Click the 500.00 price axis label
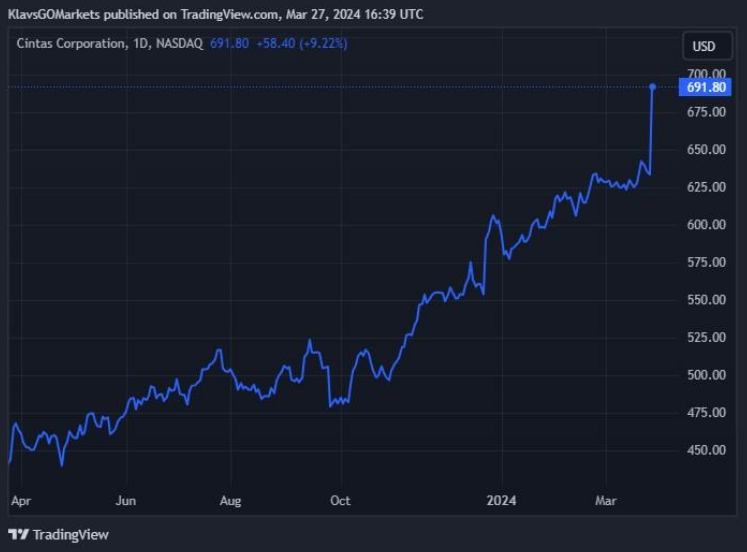747x552 pixels. click(x=706, y=375)
